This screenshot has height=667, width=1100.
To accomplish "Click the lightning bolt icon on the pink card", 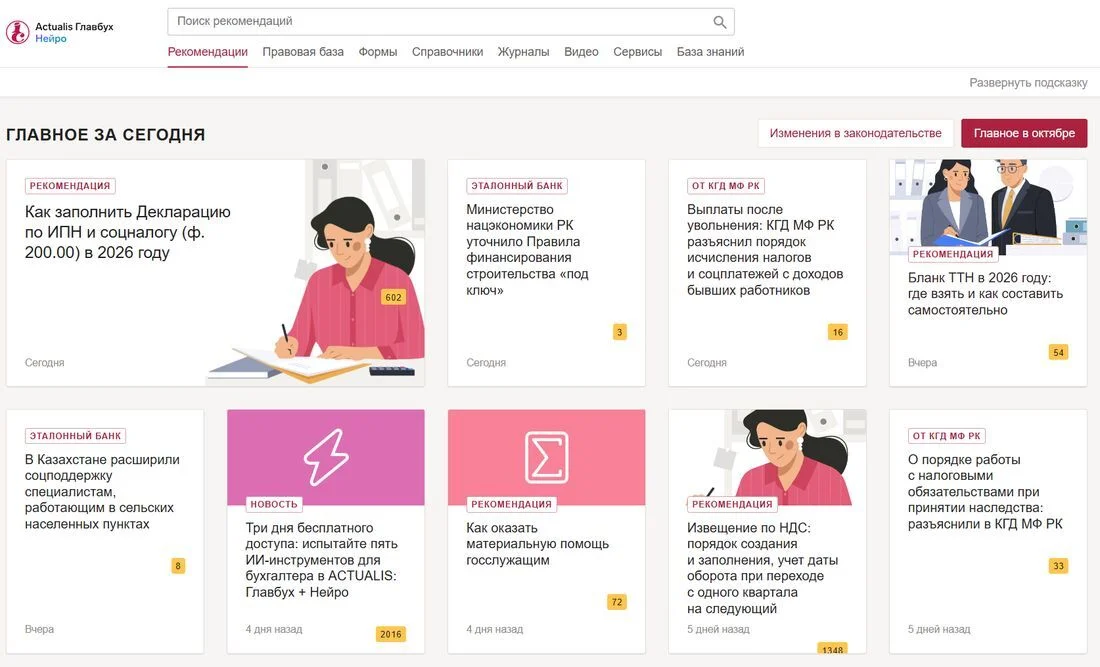I will click(x=326, y=457).
